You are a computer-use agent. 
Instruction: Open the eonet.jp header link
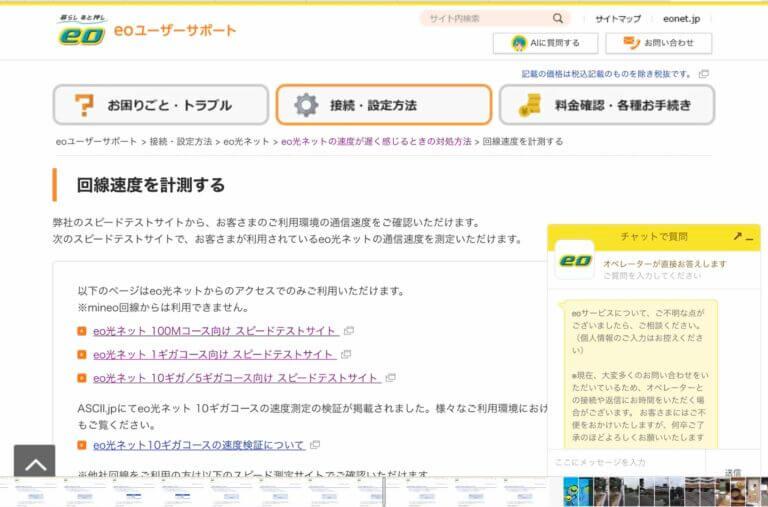681,19
